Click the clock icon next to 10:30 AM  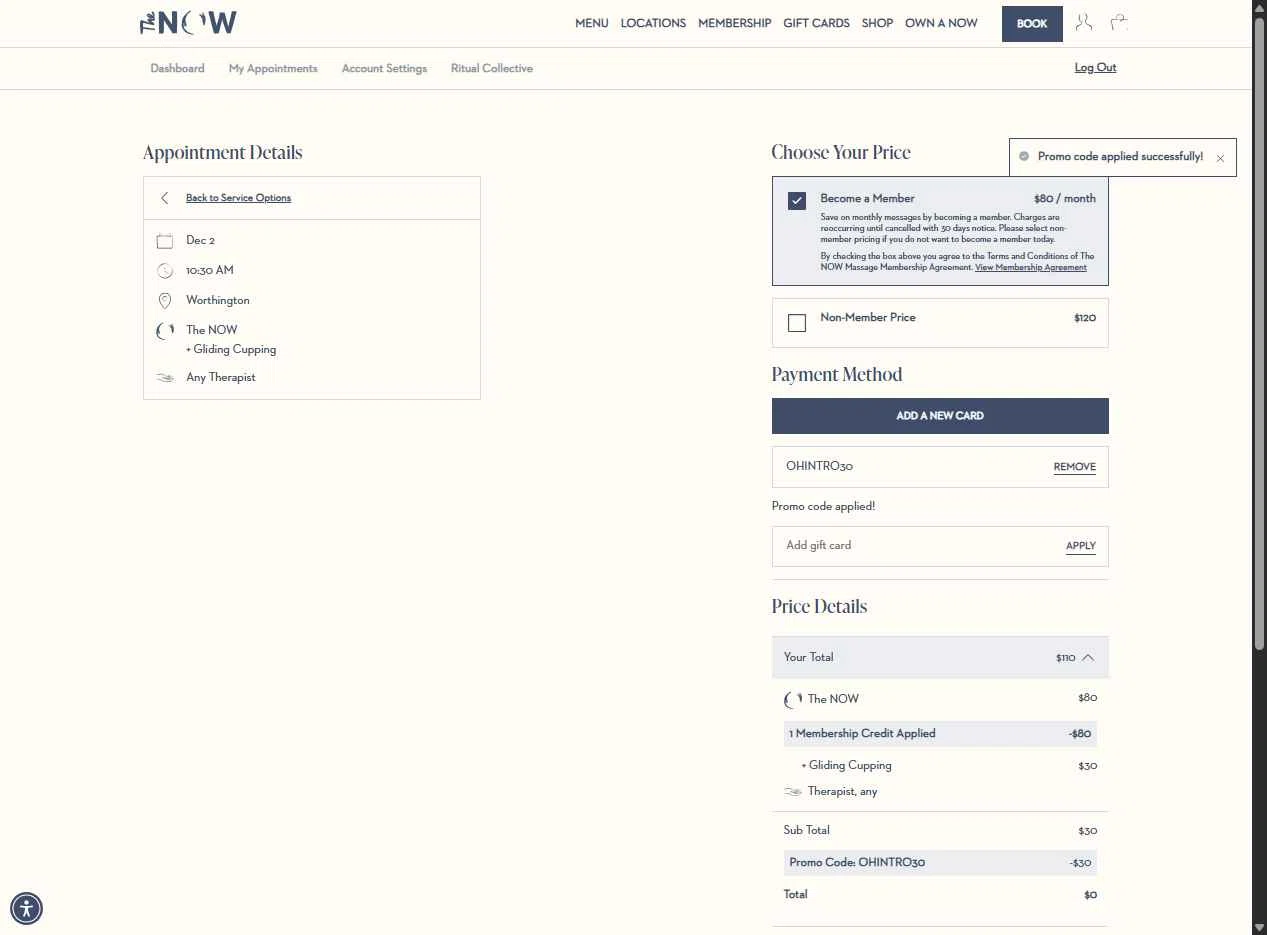[165, 271]
